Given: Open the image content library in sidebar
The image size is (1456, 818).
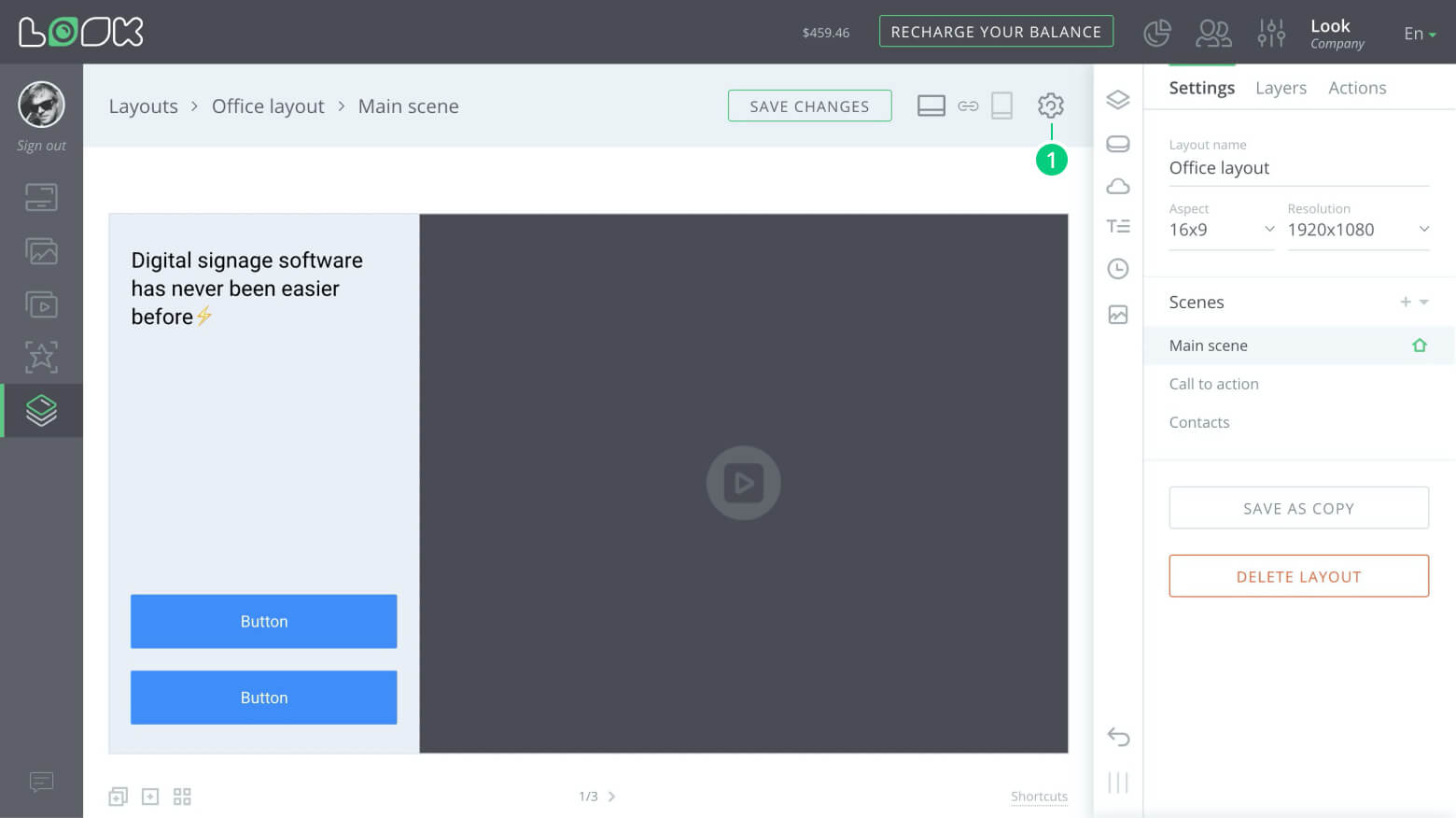Looking at the screenshot, I should (41, 251).
